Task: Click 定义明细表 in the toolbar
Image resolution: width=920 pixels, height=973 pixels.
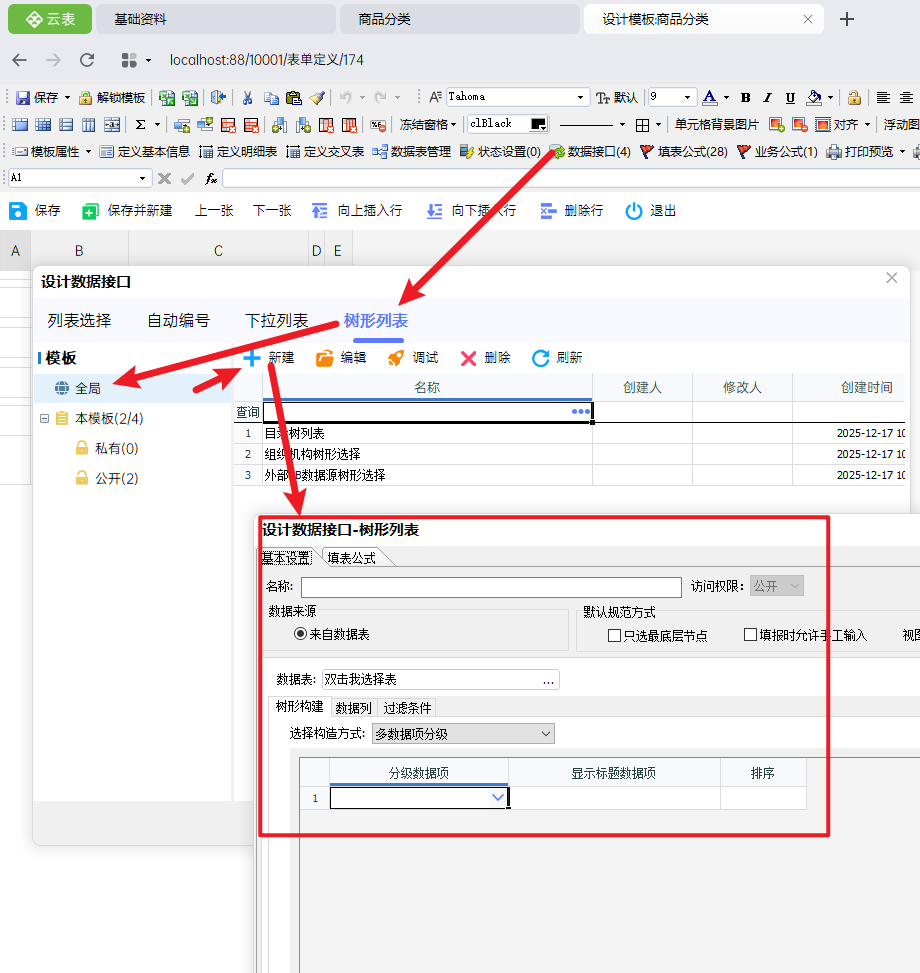Action: click(x=238, y=151)
